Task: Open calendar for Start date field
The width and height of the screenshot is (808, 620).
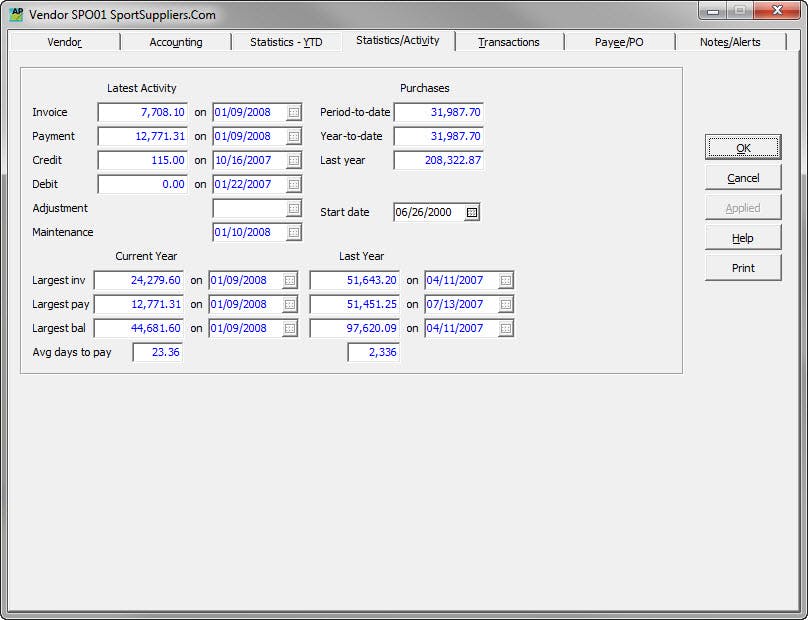Action: point(472,212)
